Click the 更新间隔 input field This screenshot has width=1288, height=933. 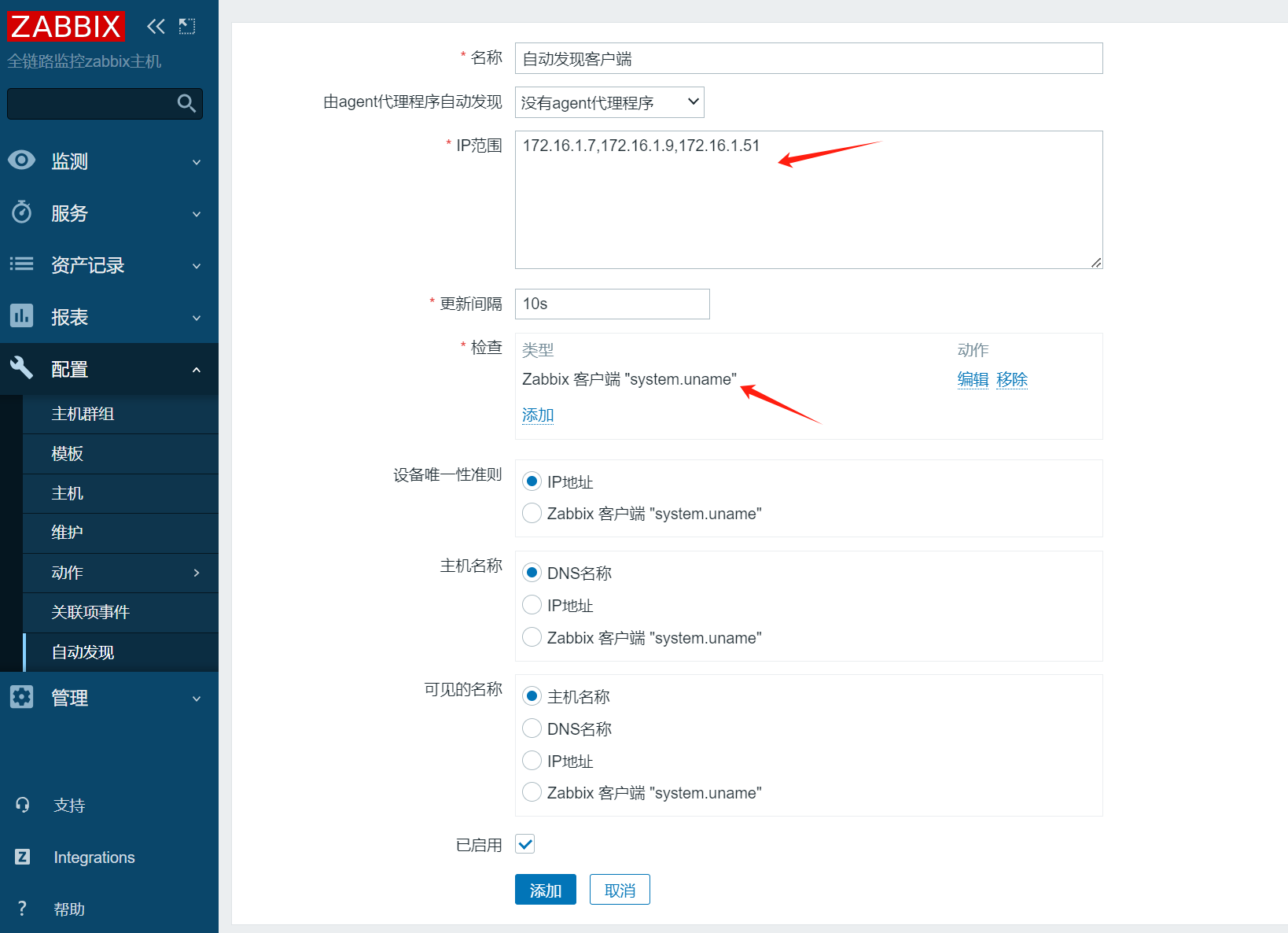point(613,304)
